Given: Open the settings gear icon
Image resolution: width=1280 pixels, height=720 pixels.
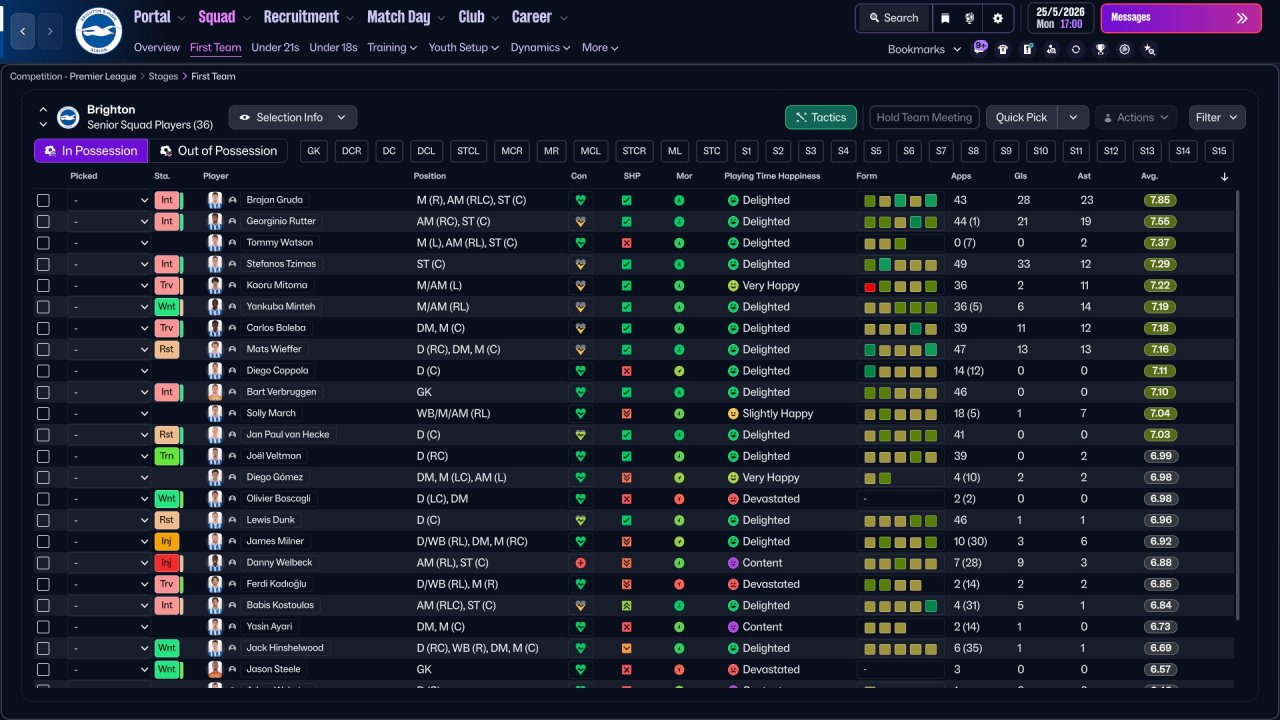Looking at the screenshot, I should pos(997,18).
